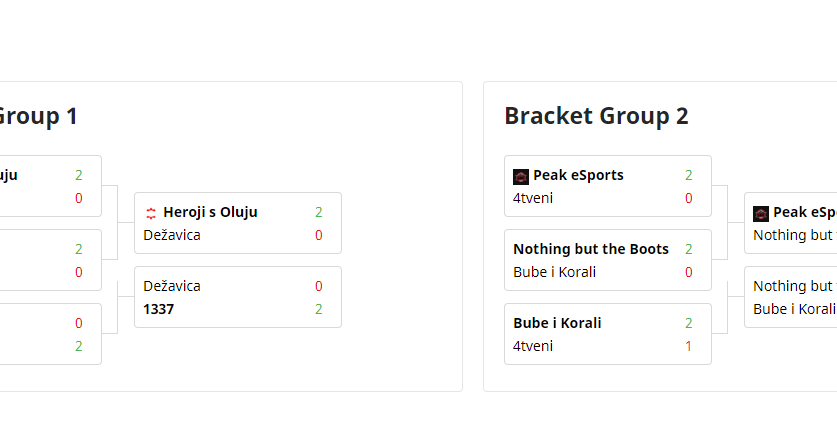Click Peak eSports logo in the cut-off right match
This screenshot has height=441, width=837.
tap(761, 213)
